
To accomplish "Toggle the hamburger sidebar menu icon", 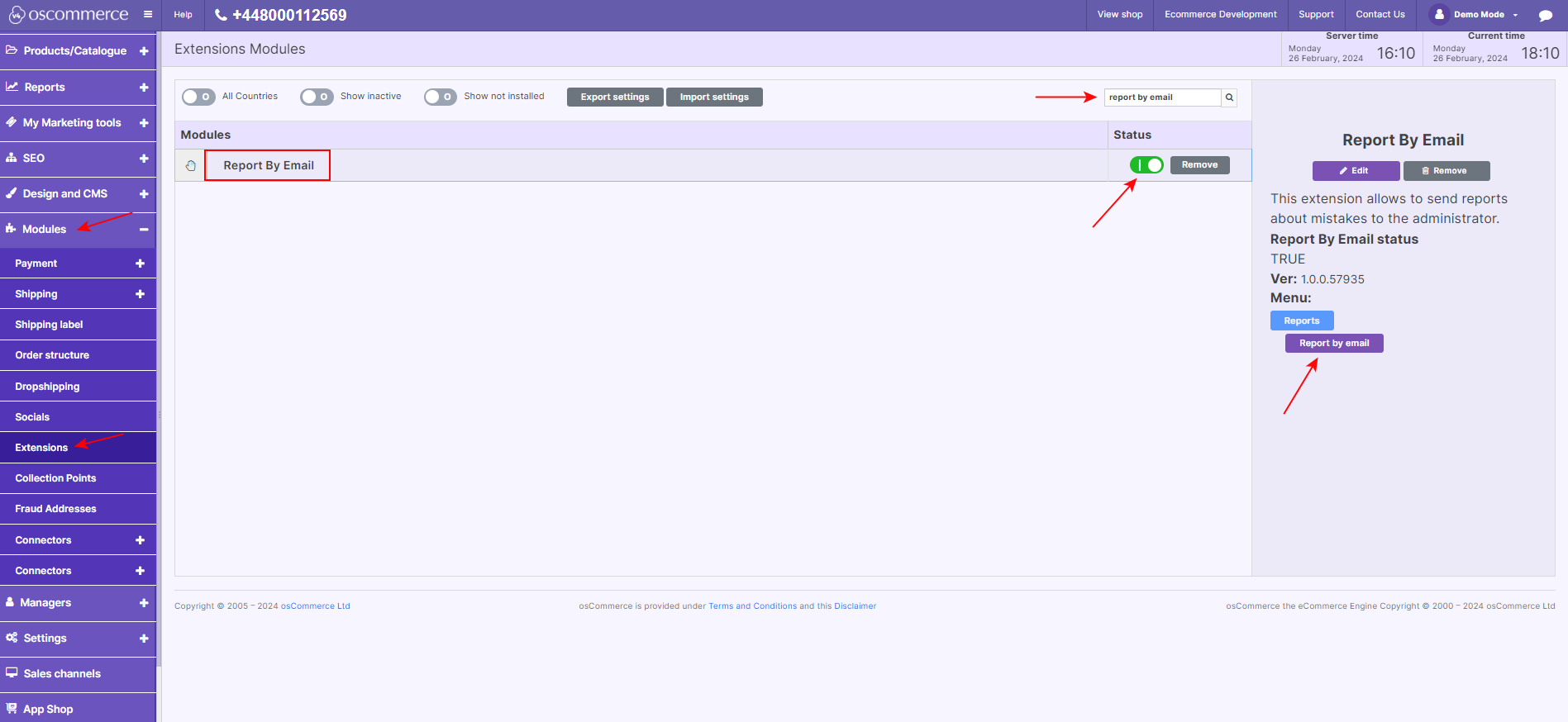I will [148, 14].
